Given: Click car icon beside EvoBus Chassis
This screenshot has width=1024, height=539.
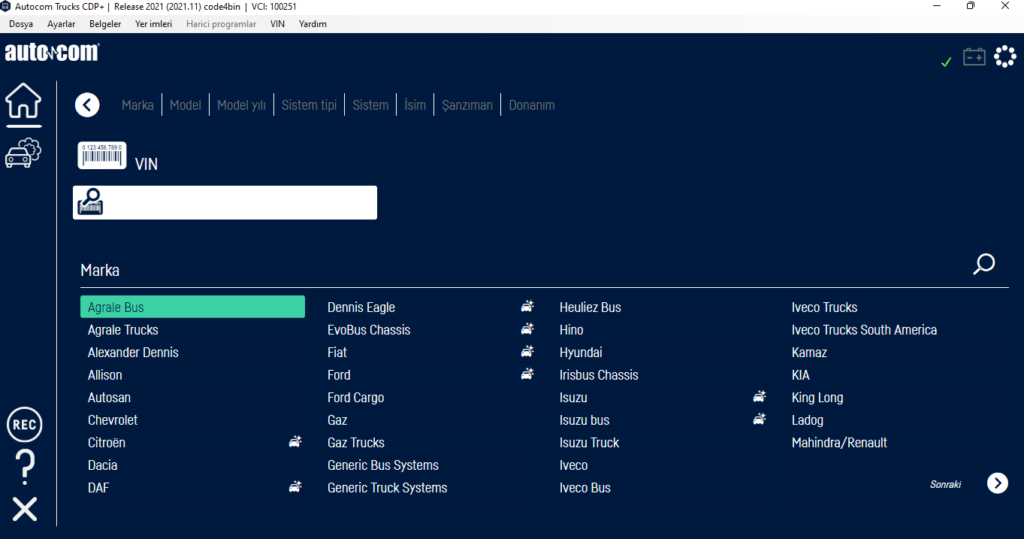Looking at the screenshot, I should click(527, 329).
